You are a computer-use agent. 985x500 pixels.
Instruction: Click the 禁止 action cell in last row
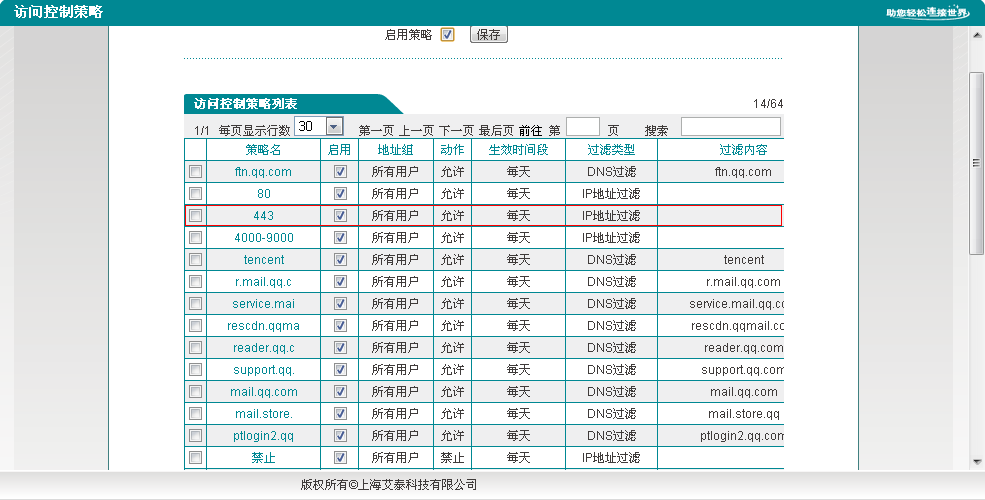pyautogui.click(x=452, y=457)
